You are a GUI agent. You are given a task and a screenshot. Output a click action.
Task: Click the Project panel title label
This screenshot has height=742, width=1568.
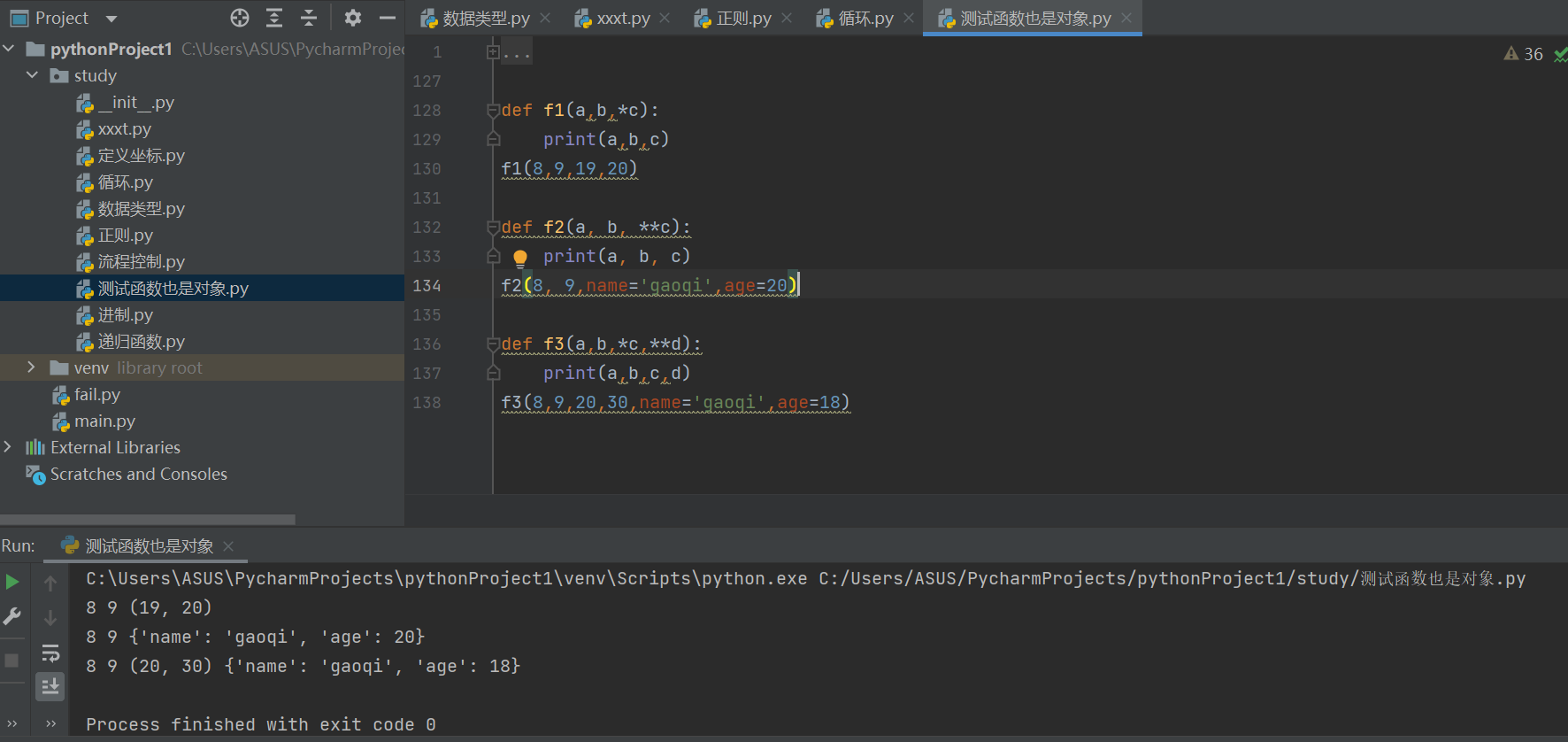pyautogui.click(x=62, y=19)
